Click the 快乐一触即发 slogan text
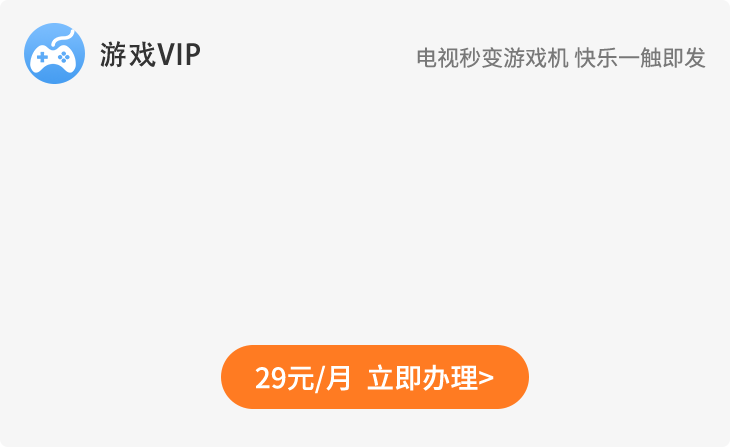 (640, 58)
